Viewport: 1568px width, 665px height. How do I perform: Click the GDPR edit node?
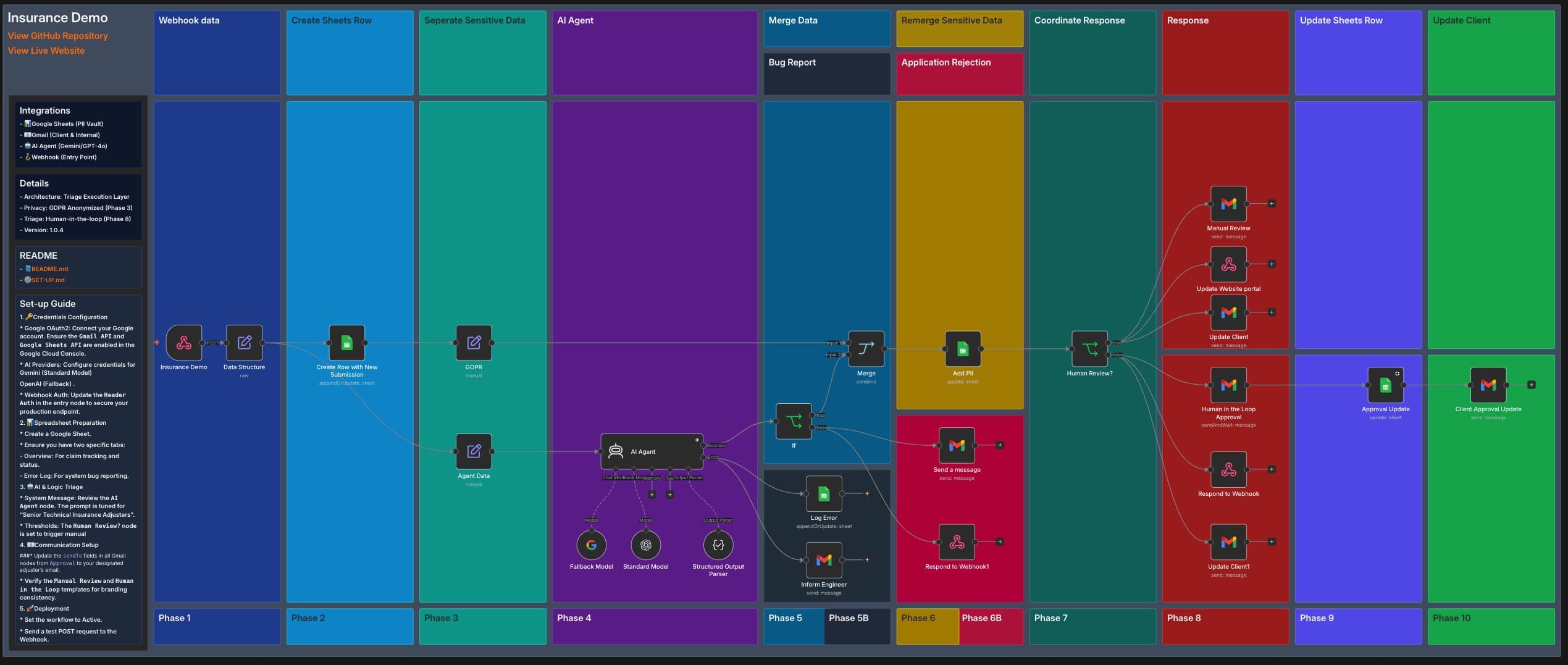474,343
